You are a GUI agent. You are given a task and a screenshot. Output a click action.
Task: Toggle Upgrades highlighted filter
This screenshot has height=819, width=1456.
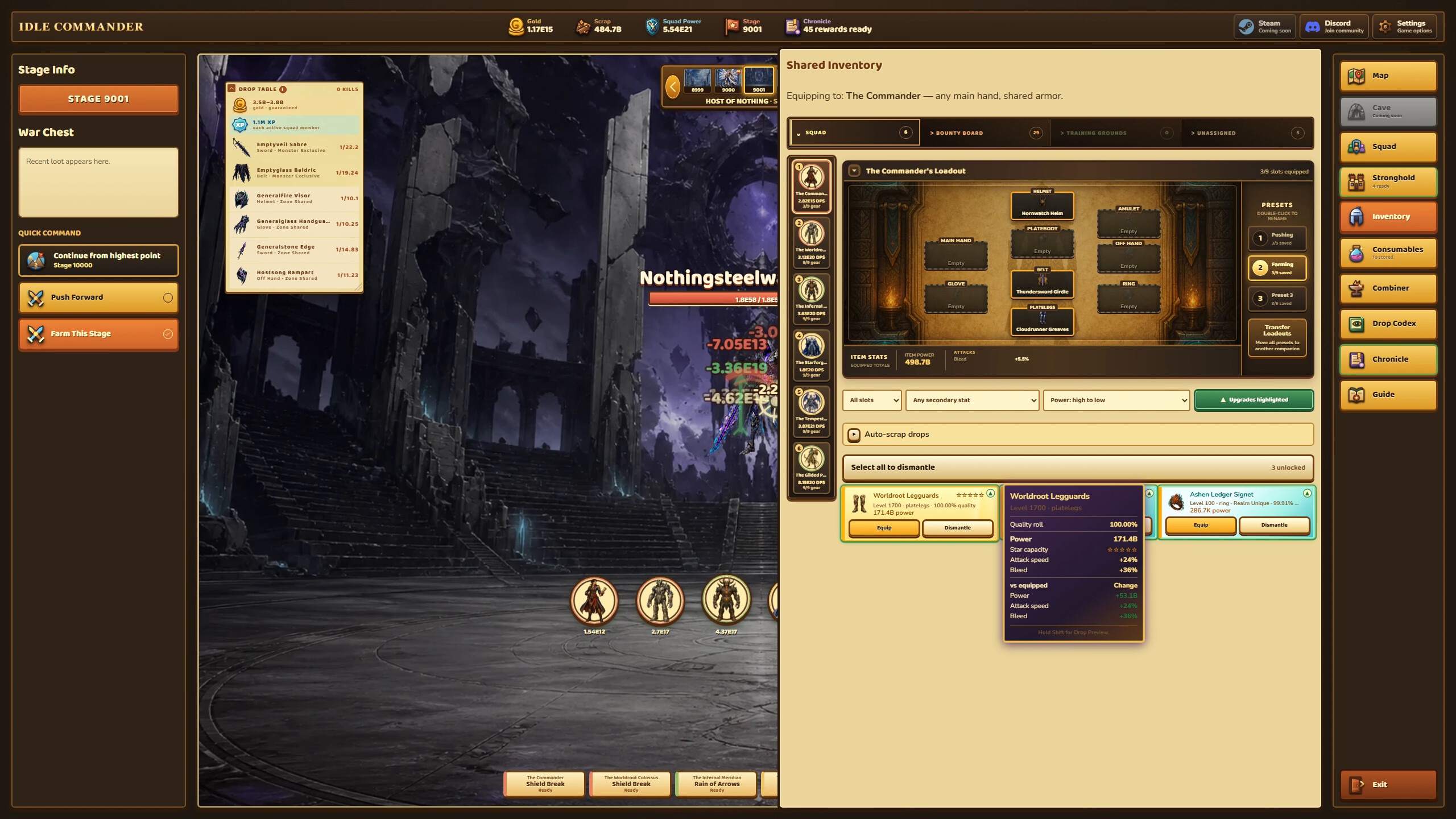point(1254,400)
